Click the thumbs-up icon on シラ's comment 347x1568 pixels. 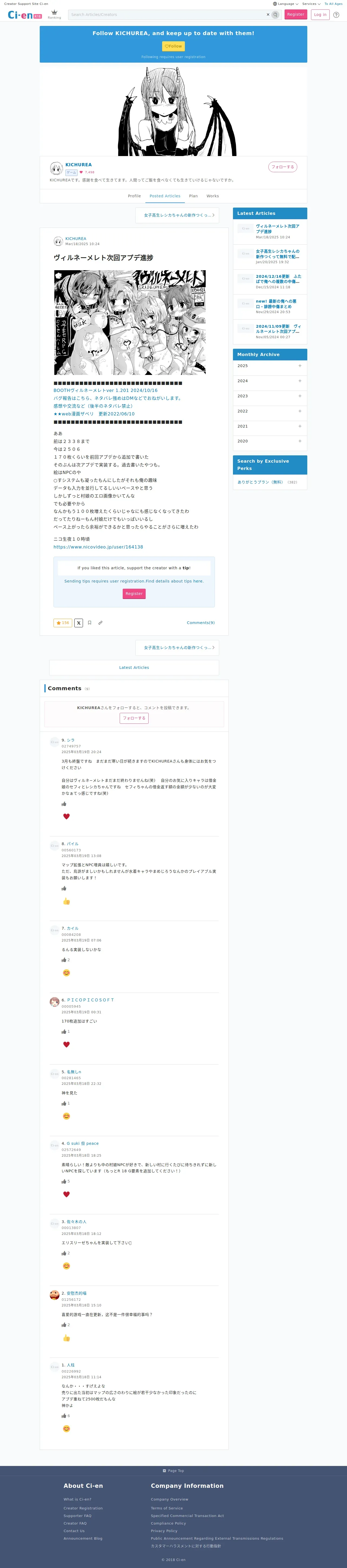[x=64, y=804]
